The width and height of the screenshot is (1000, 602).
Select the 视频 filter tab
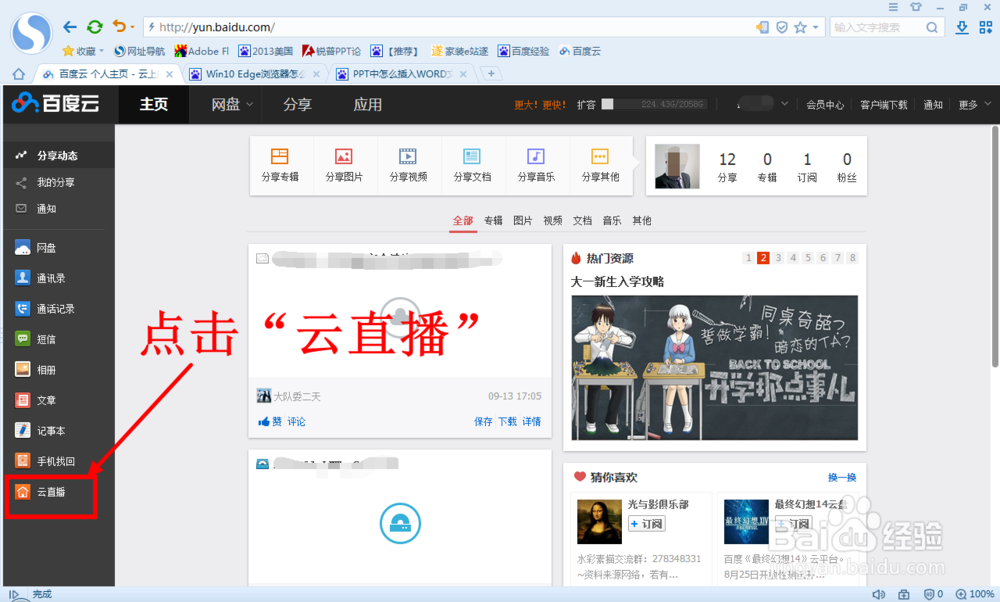click(x=552, y=221)
